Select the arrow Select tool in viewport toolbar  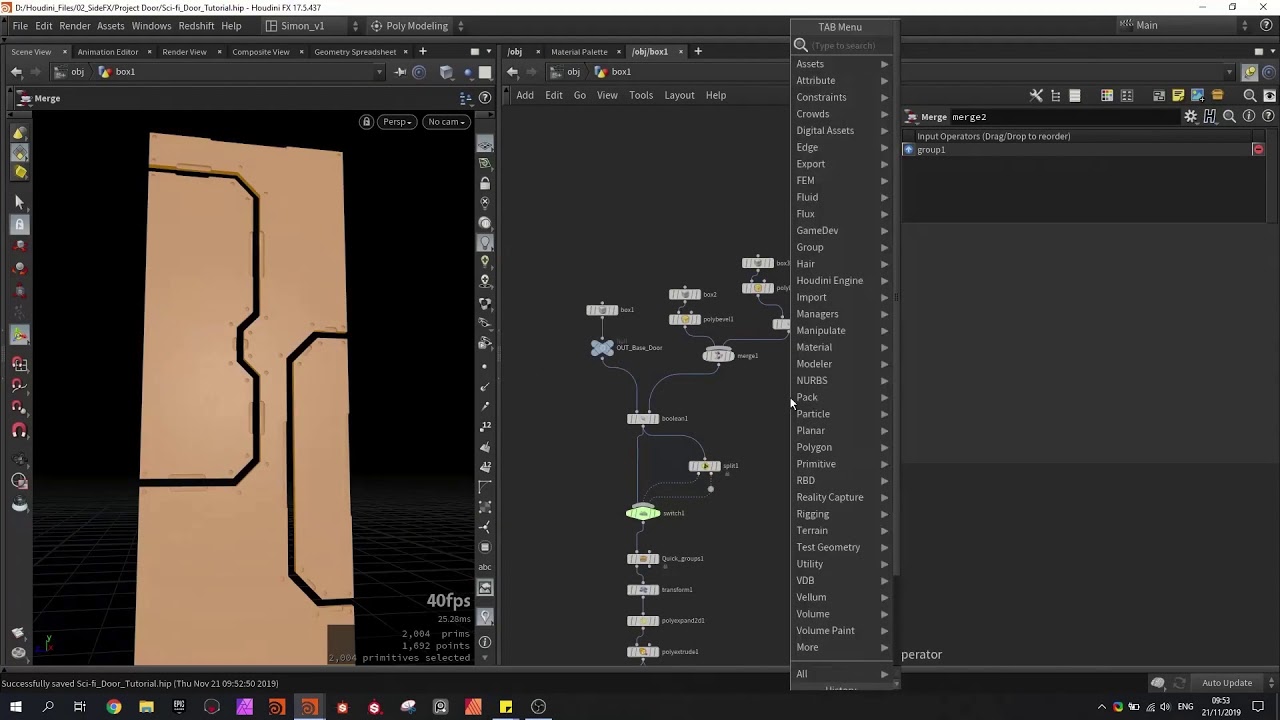pyautogui.click(x=19, y=202)
